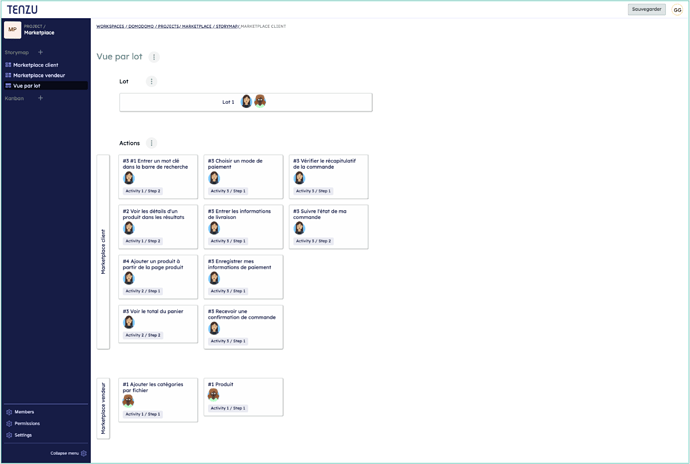690x464 pixels.
Task: Click the brown-haired avatar in Lot 1
Action: pos(260,101)
